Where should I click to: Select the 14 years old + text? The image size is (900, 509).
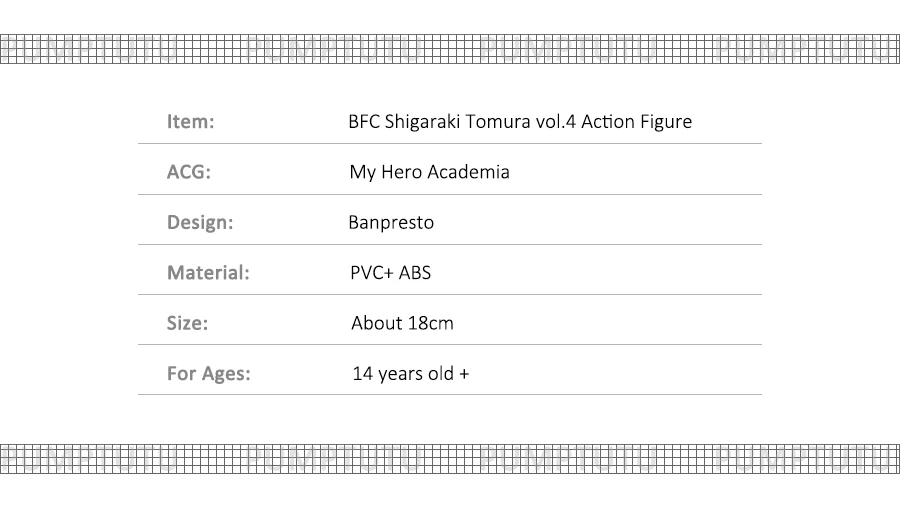410,374
